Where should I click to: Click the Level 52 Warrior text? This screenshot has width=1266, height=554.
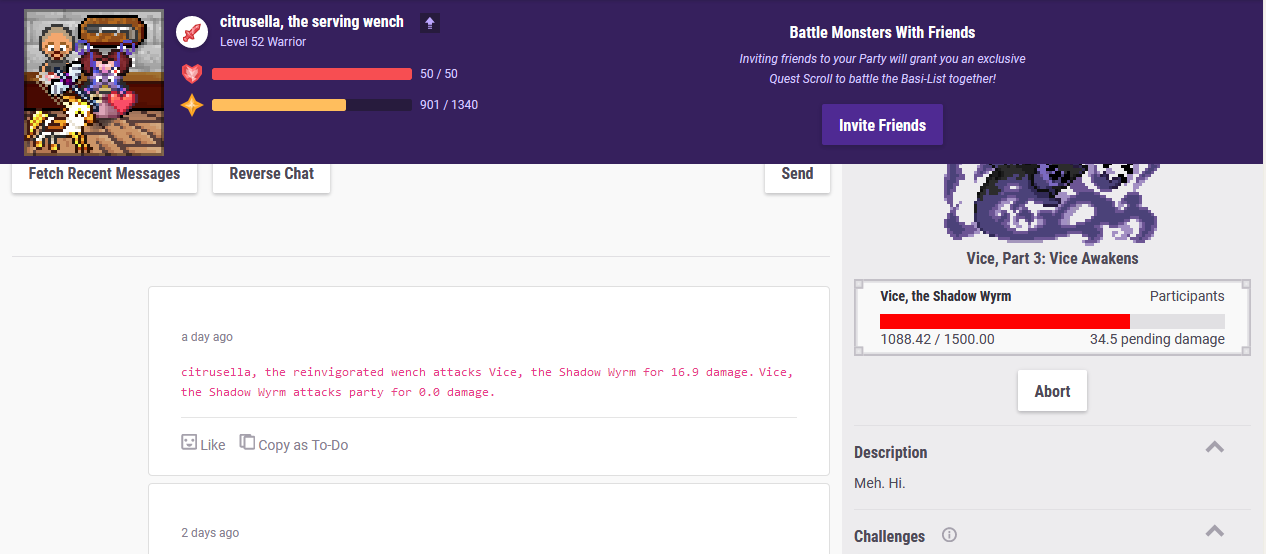click(263, 42)
